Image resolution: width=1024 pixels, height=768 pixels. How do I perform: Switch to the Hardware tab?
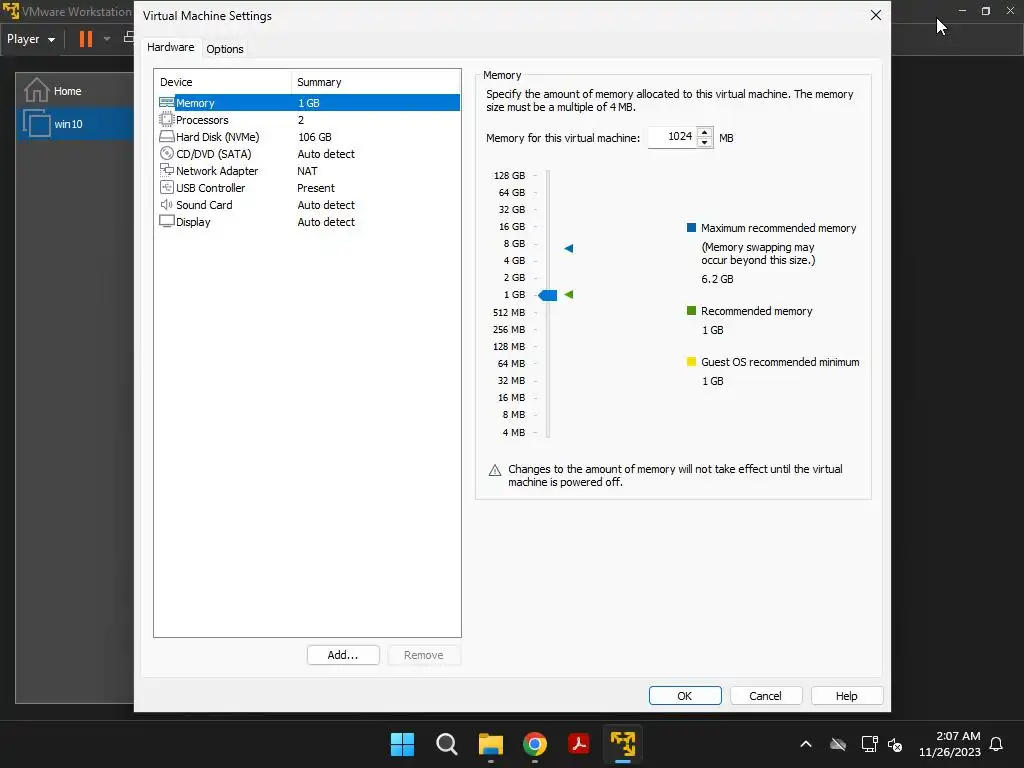170,47
